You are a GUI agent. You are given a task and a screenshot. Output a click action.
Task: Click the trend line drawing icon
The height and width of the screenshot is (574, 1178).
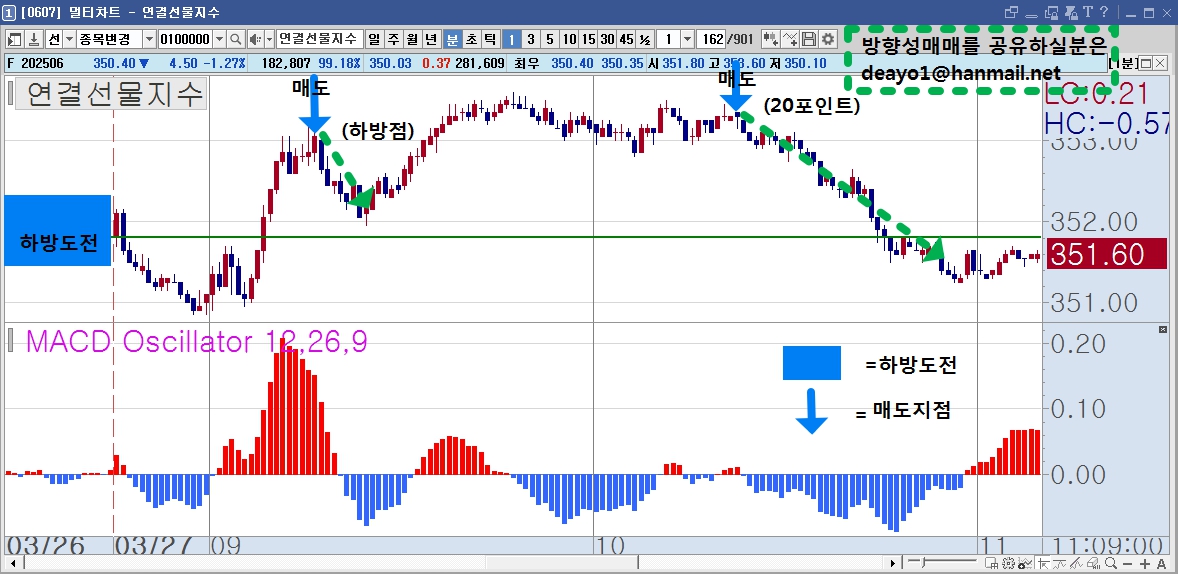1059,563
